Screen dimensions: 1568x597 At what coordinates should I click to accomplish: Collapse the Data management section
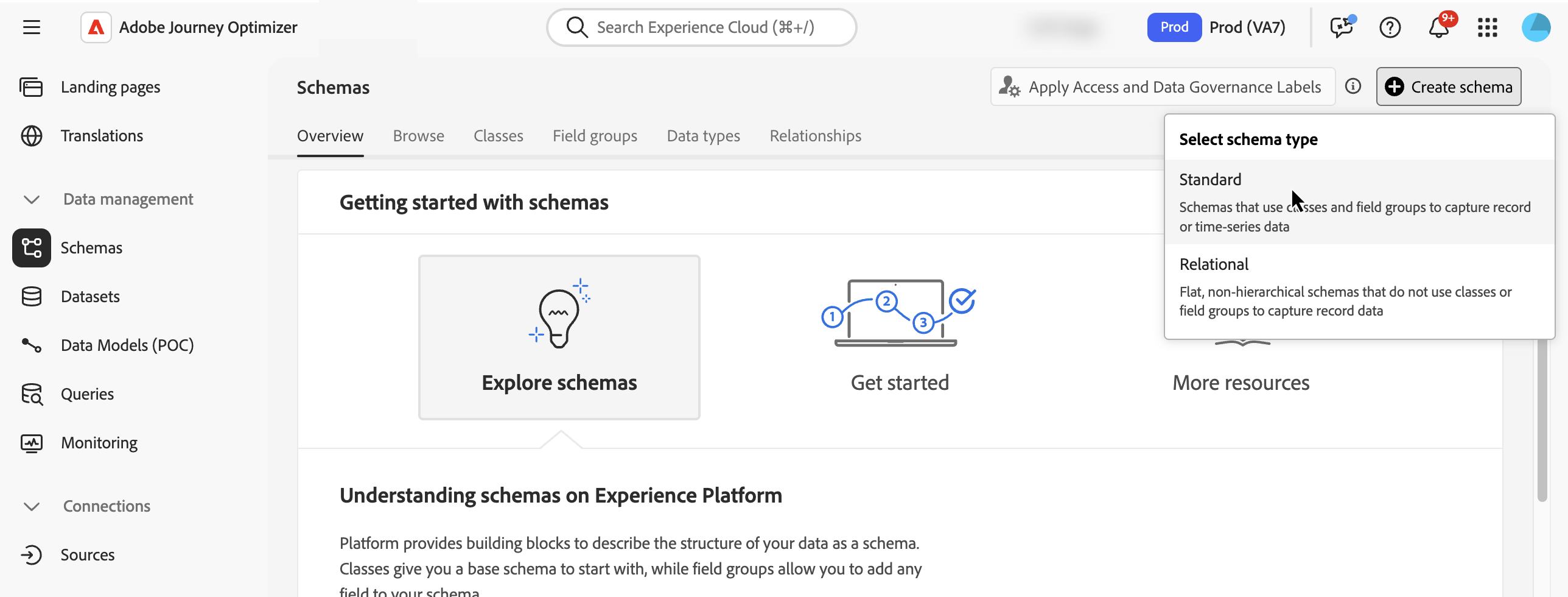(32, 199)
